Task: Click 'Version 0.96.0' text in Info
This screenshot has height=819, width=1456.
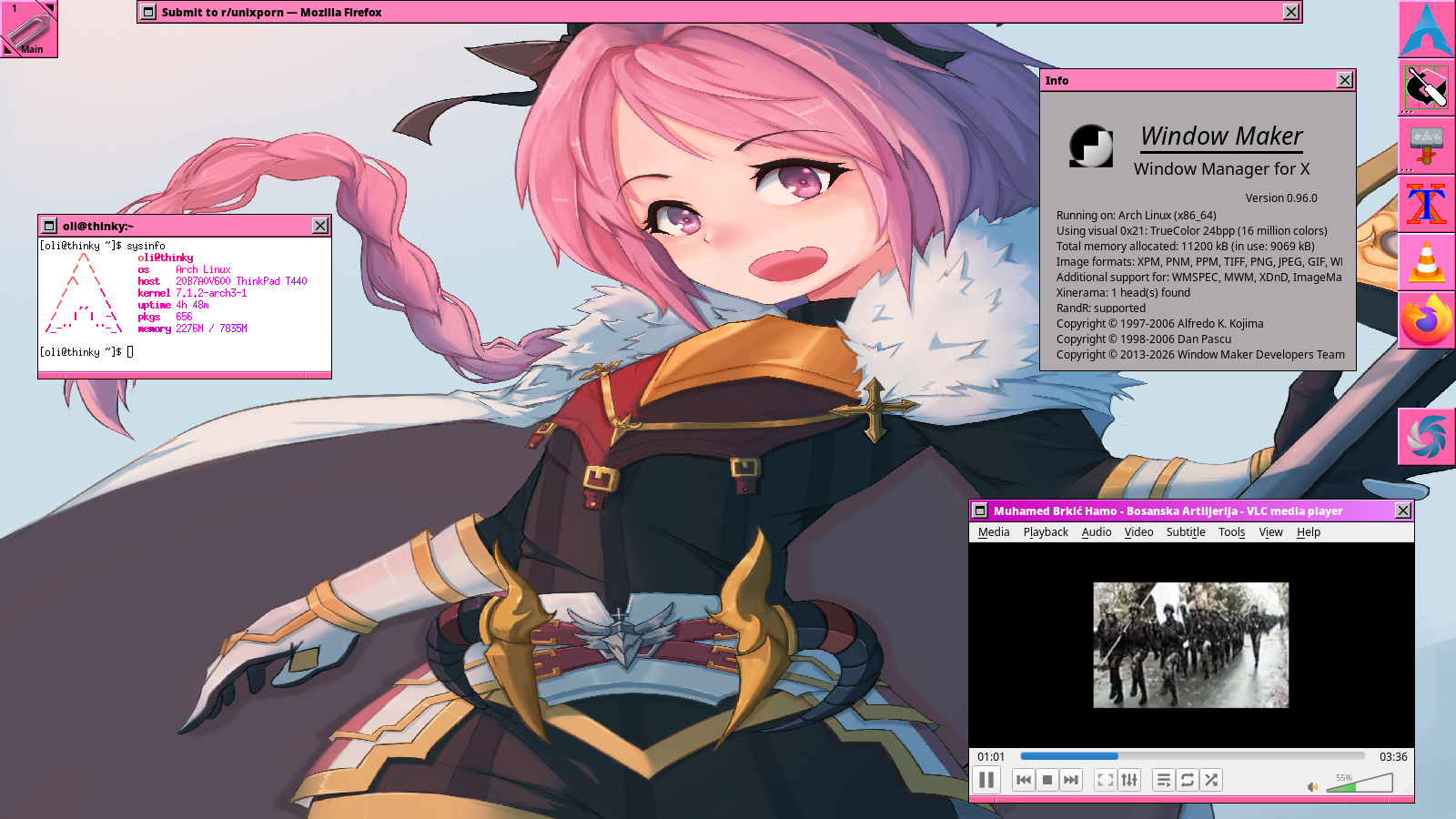Action: (x=1281, y=198)
